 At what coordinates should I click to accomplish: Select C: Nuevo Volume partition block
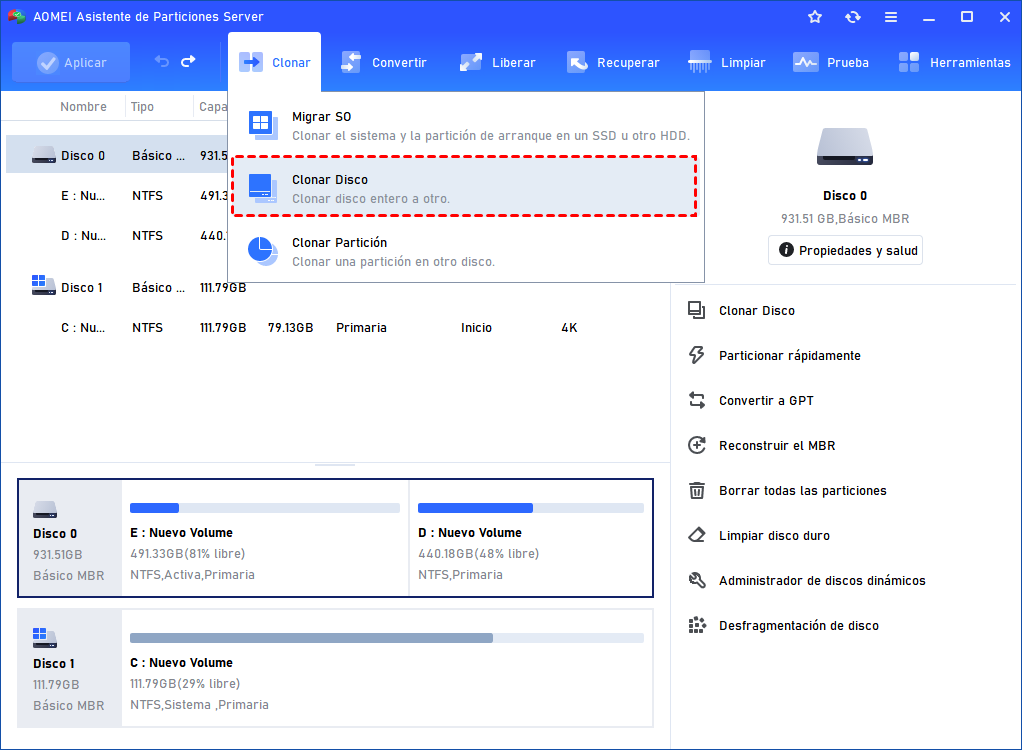(x=387, y=668)
